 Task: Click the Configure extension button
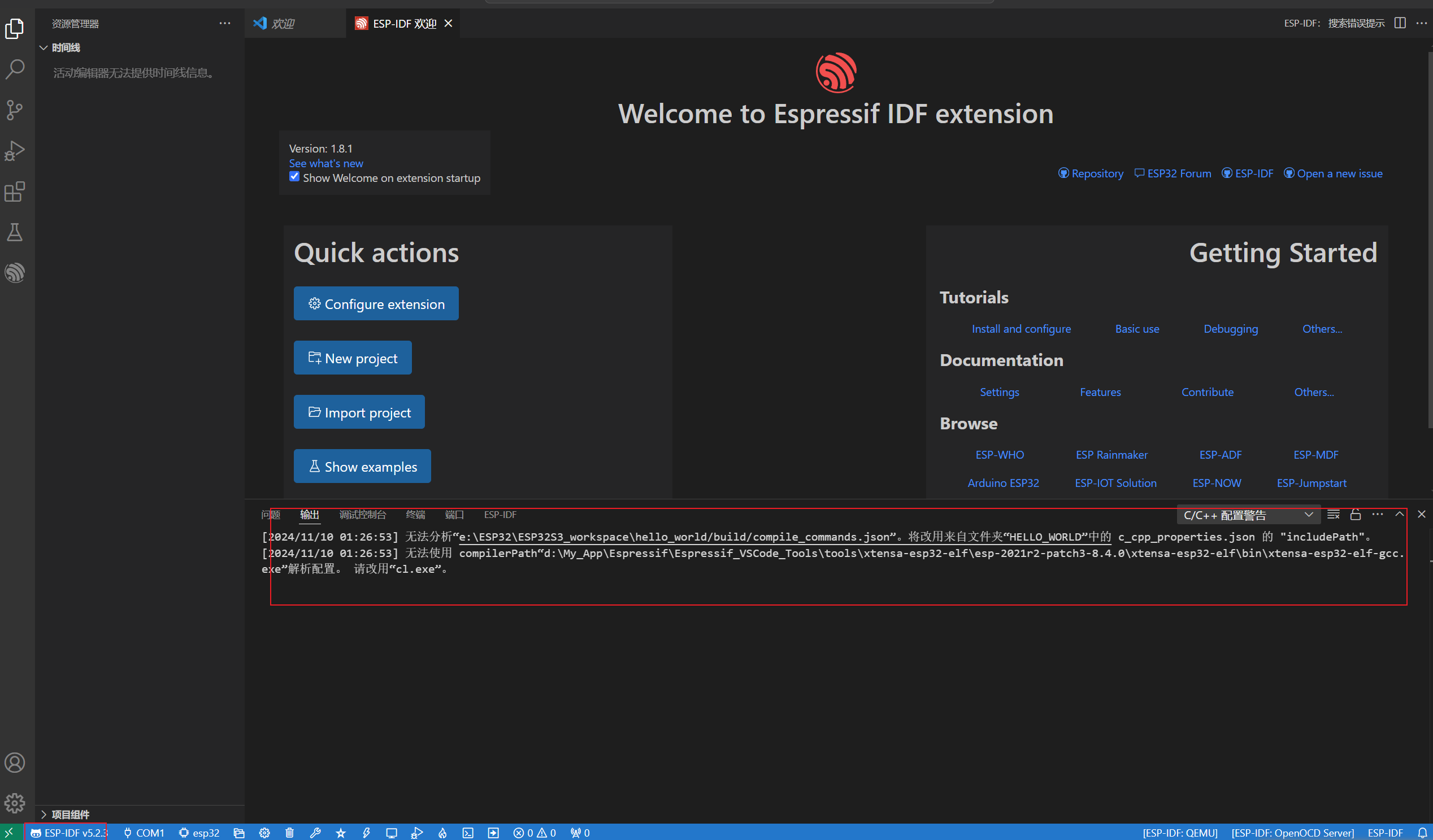[x=376, y=303]
